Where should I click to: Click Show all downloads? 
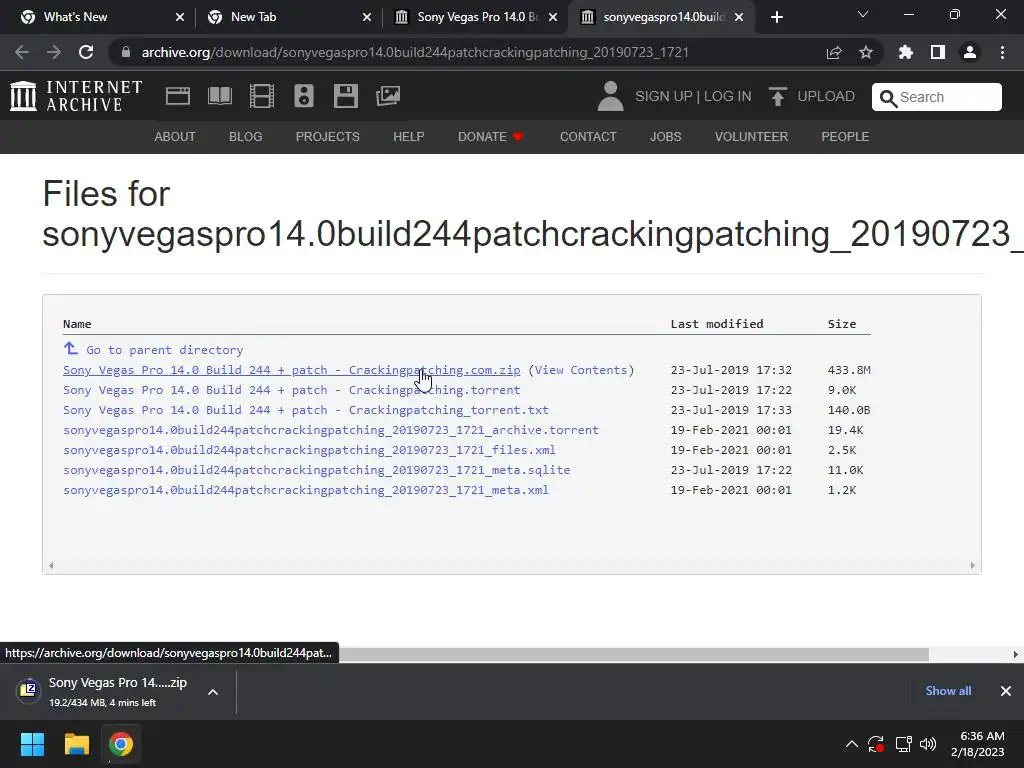pyautogui.click(x=948, y=691)
